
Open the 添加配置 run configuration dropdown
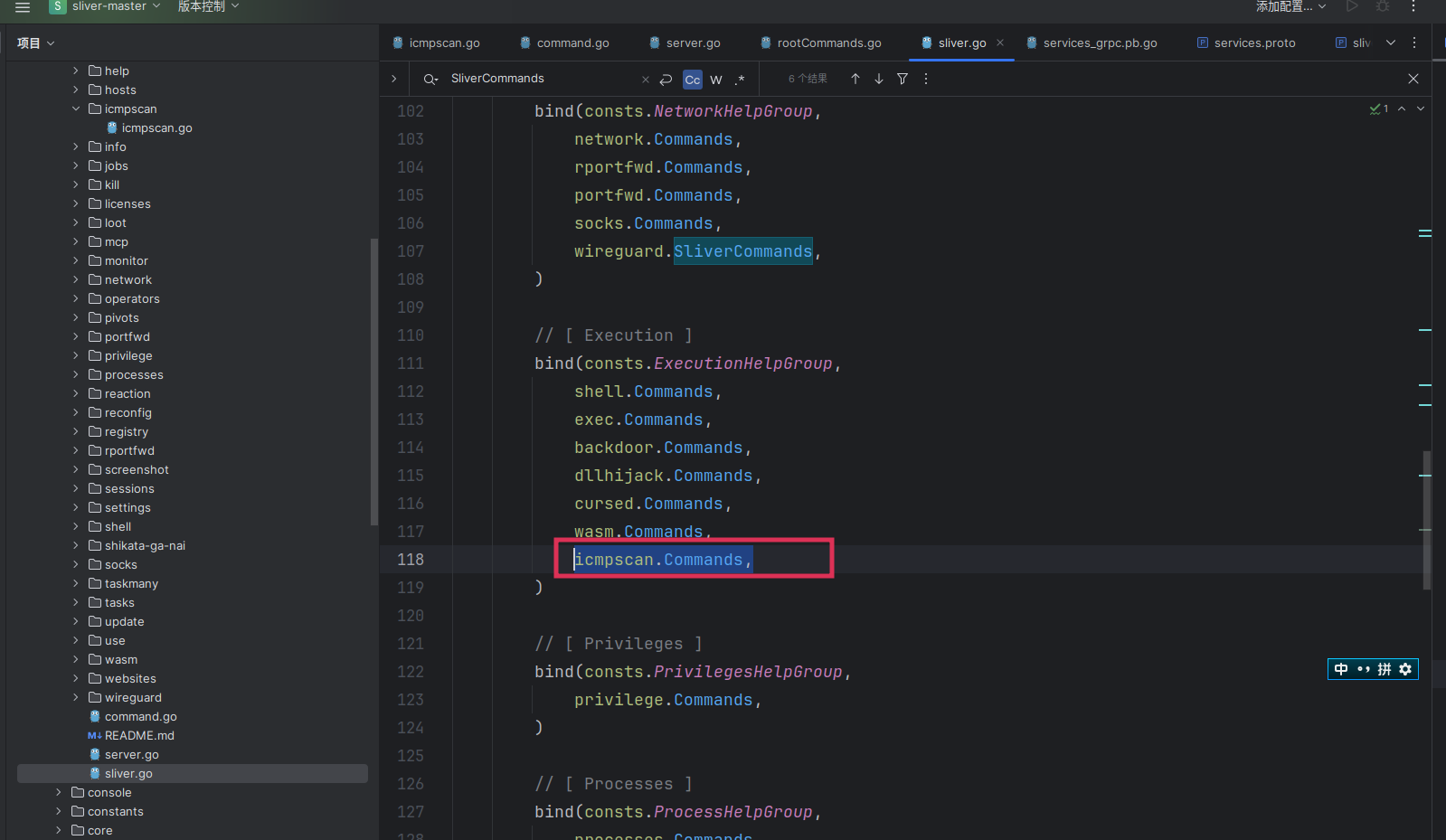point(1290,6)
